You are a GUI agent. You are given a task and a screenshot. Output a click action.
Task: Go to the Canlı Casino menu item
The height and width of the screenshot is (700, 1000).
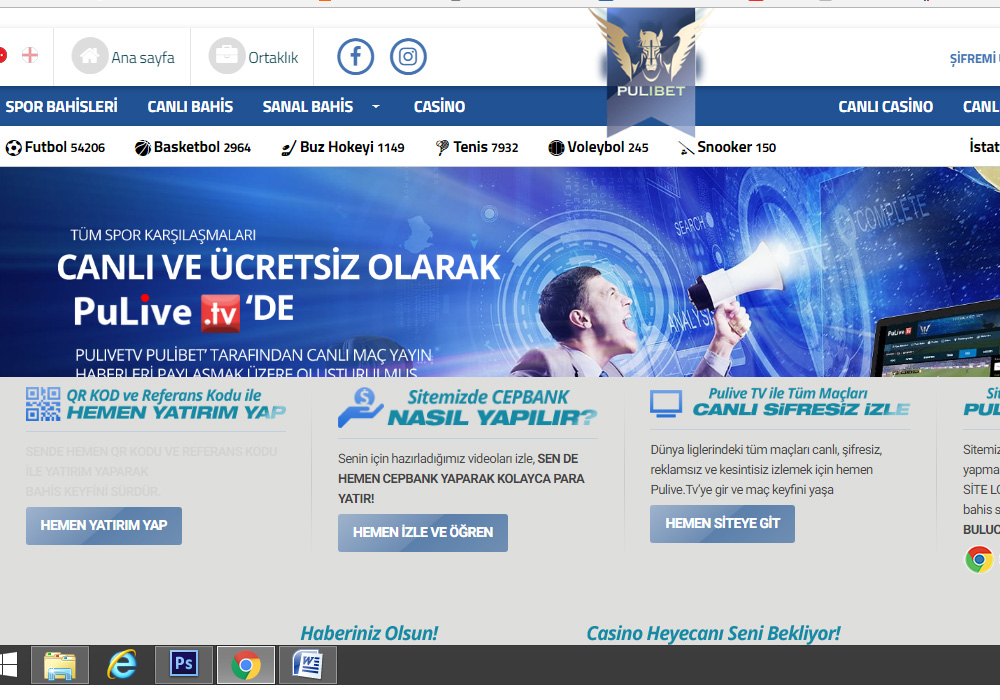pos(885,106)
